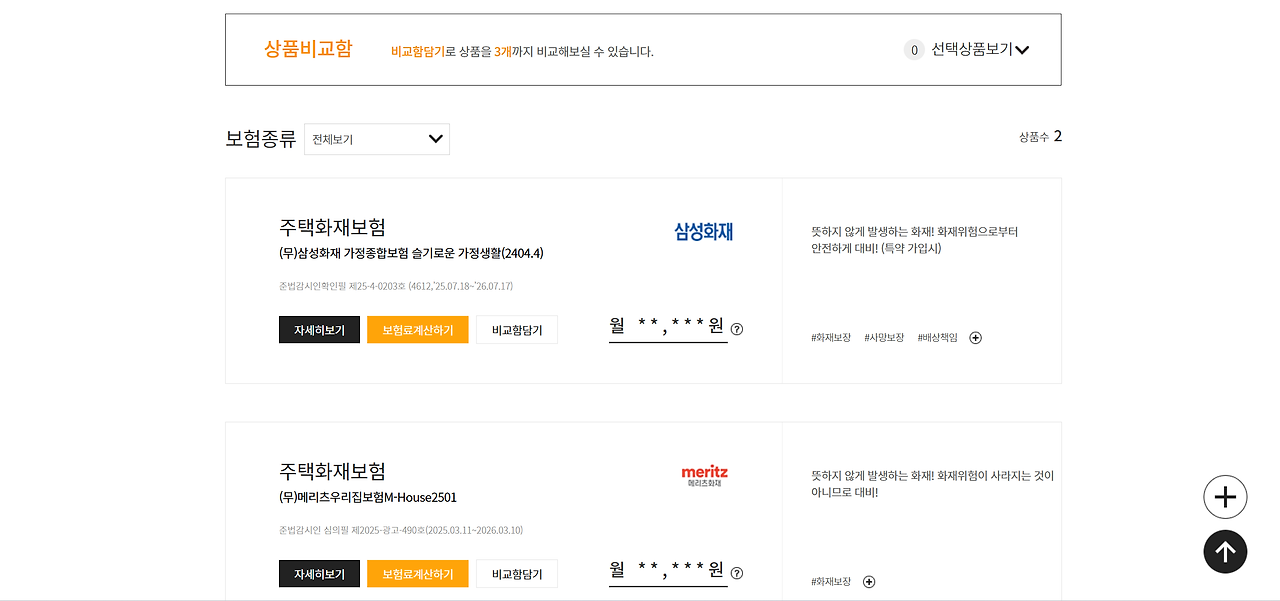Click 자세히보기 for the 삼성화재 product
This screenshot has width=1280, height=601.
(x=319, y=330)
